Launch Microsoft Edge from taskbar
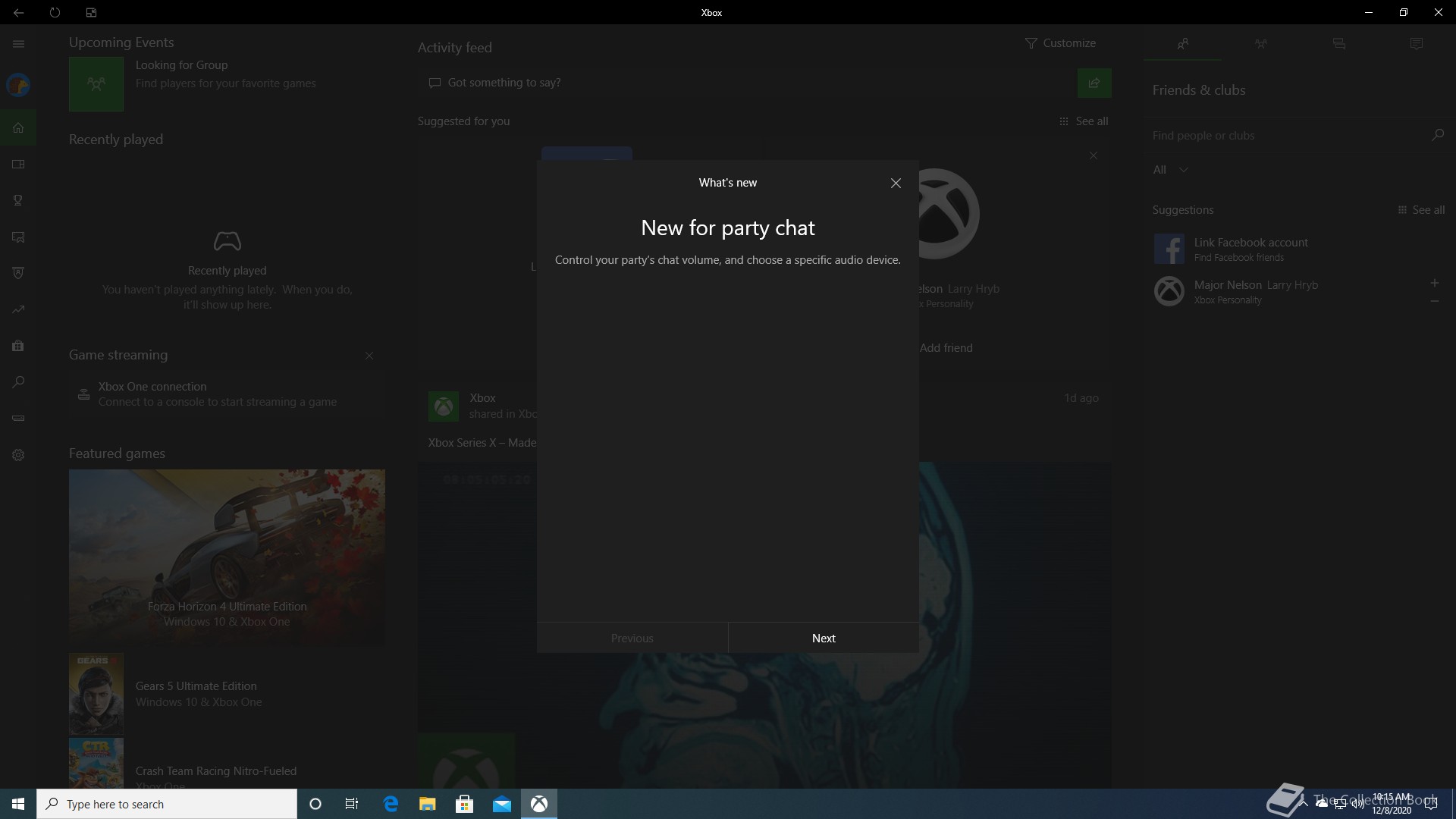Image resolution: width=1456 pixels, height=819 pixels. pyautogui.click(x=391, y=804)
